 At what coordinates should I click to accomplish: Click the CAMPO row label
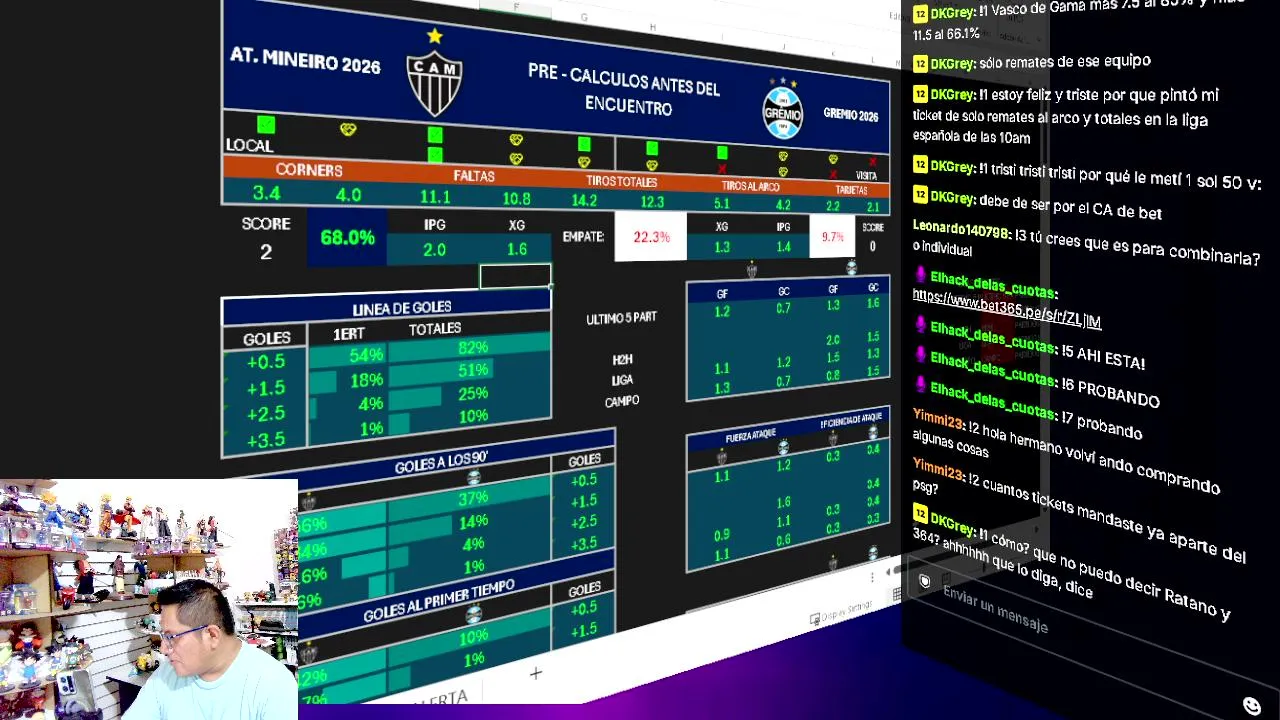(x=622, y=401)
